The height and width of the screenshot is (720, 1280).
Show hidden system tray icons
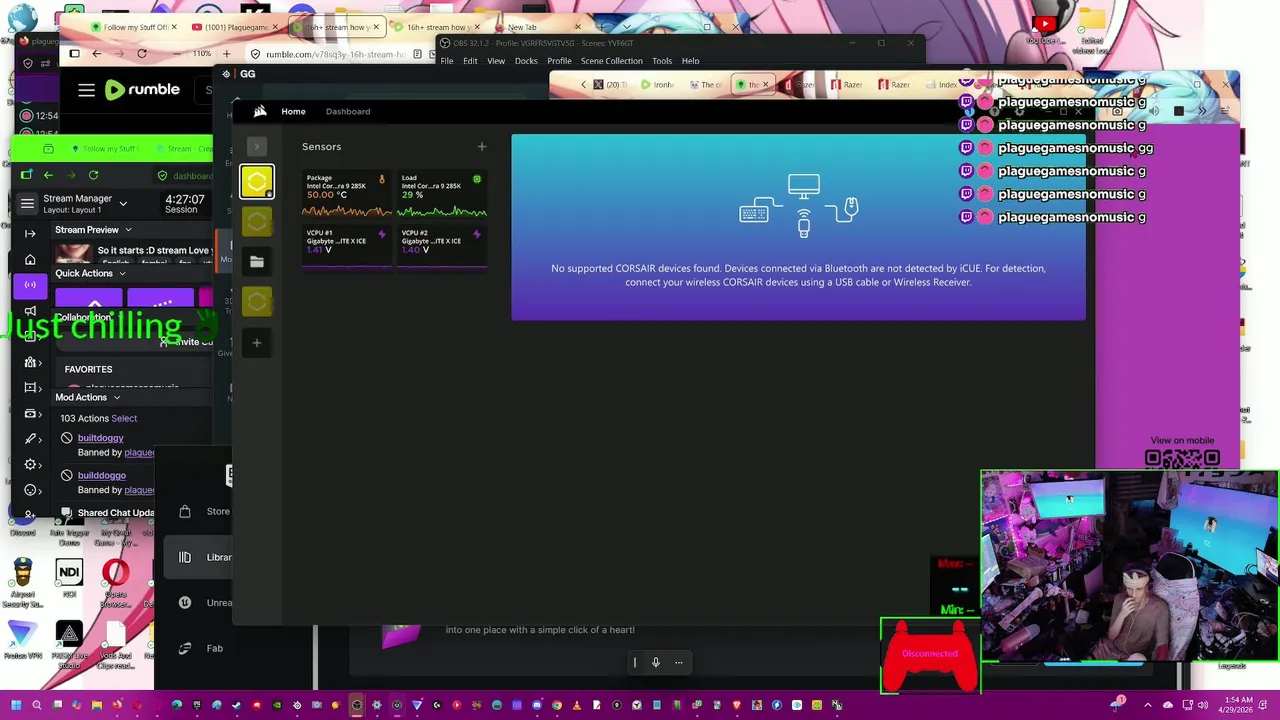coord(1150,706)
